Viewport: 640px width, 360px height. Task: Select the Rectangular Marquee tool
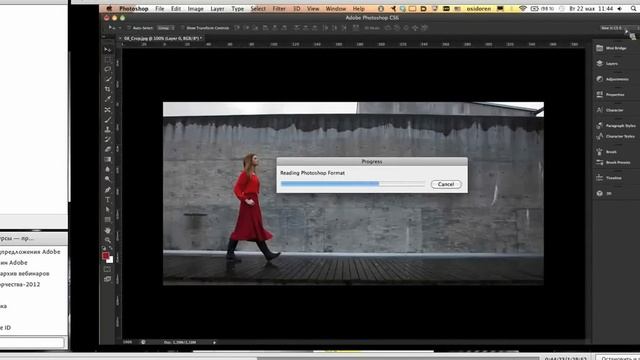point(108,60)
